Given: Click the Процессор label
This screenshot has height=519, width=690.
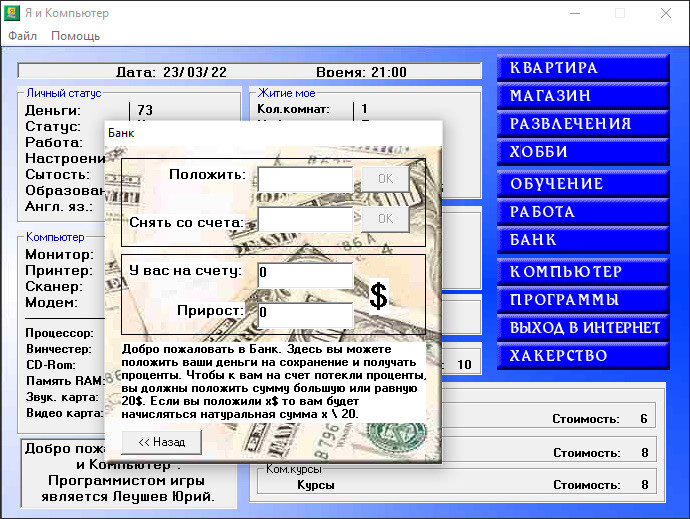Looking at the screenshot, I should tap(59, 333).
